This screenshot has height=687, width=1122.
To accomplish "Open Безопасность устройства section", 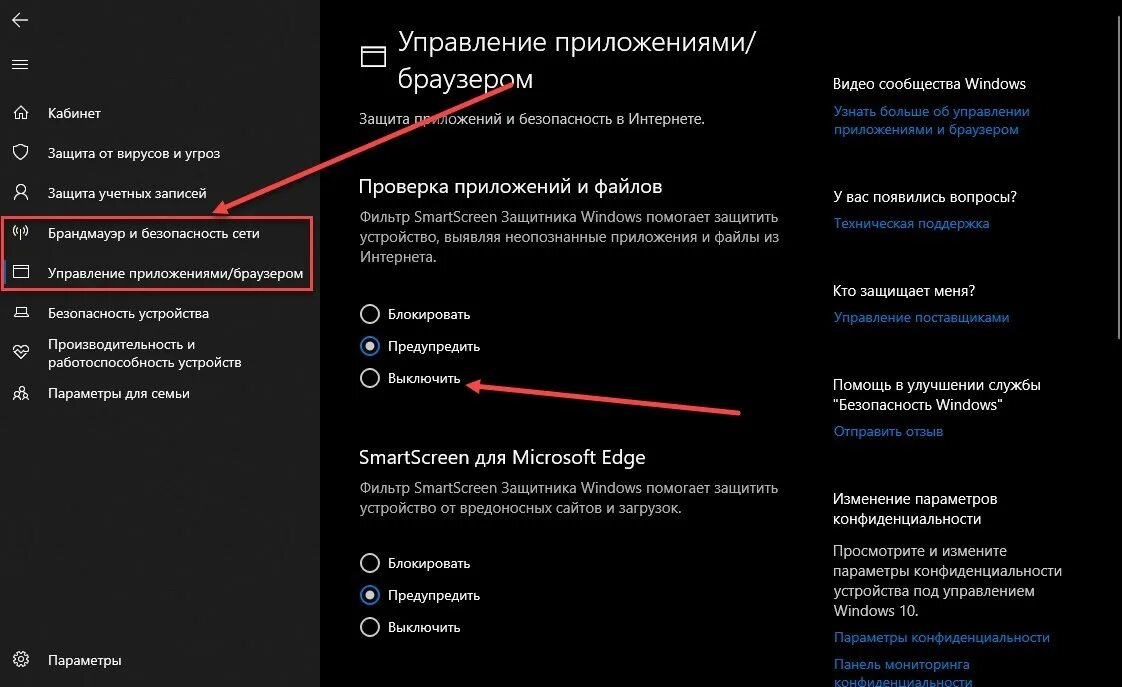I will coord(128,313).
